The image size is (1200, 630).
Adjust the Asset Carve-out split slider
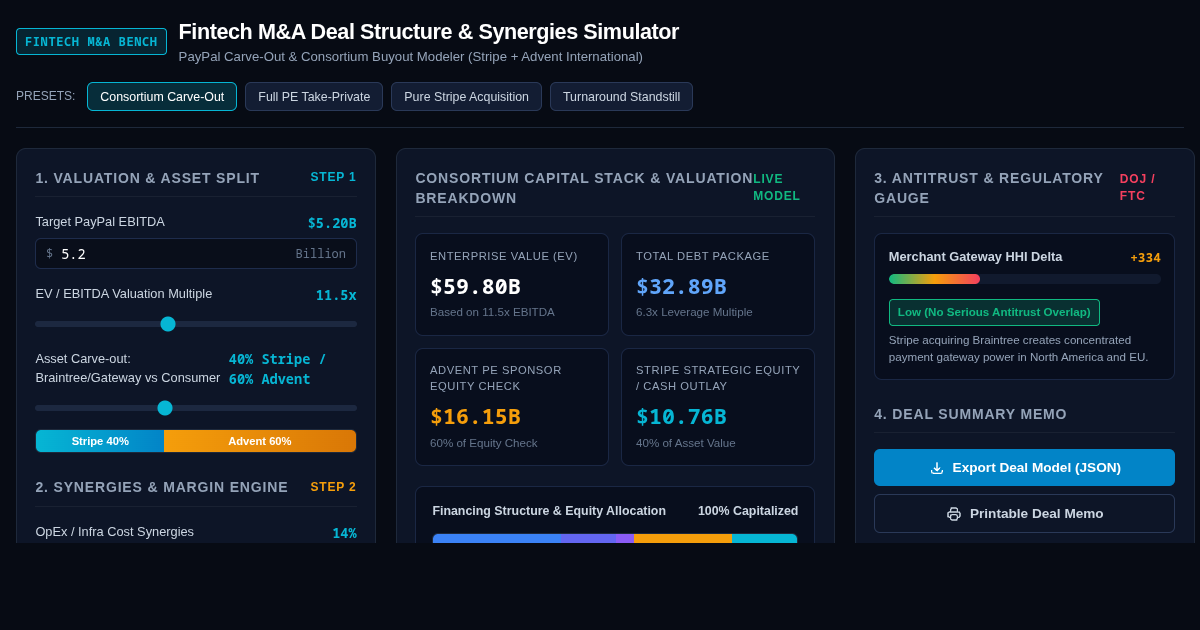(196, 408)
